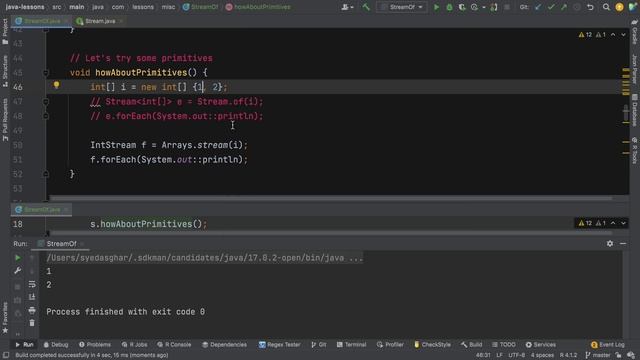The height and width of the screenshot is (360, 640).
Task: Click the 4 spaces indent setting
Action: [x=542, y=355]
